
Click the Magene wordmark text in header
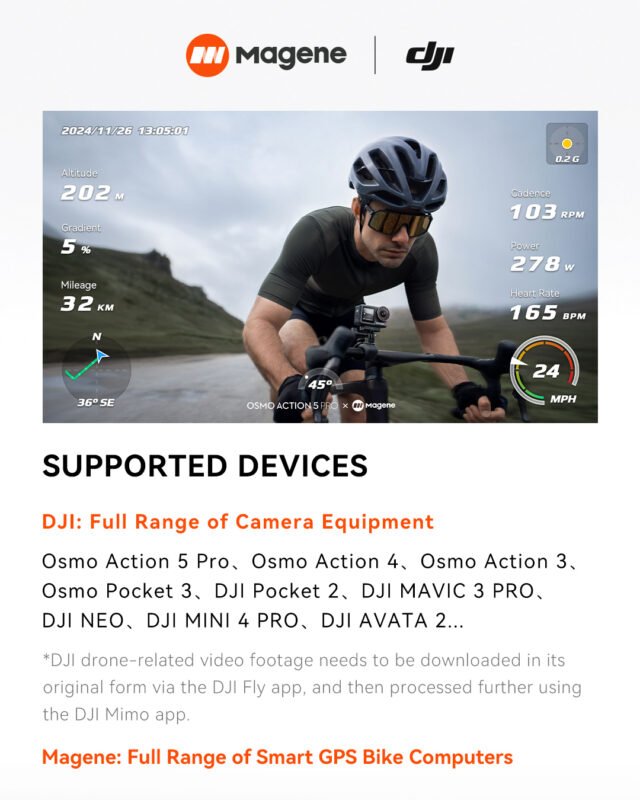point(291,55)
